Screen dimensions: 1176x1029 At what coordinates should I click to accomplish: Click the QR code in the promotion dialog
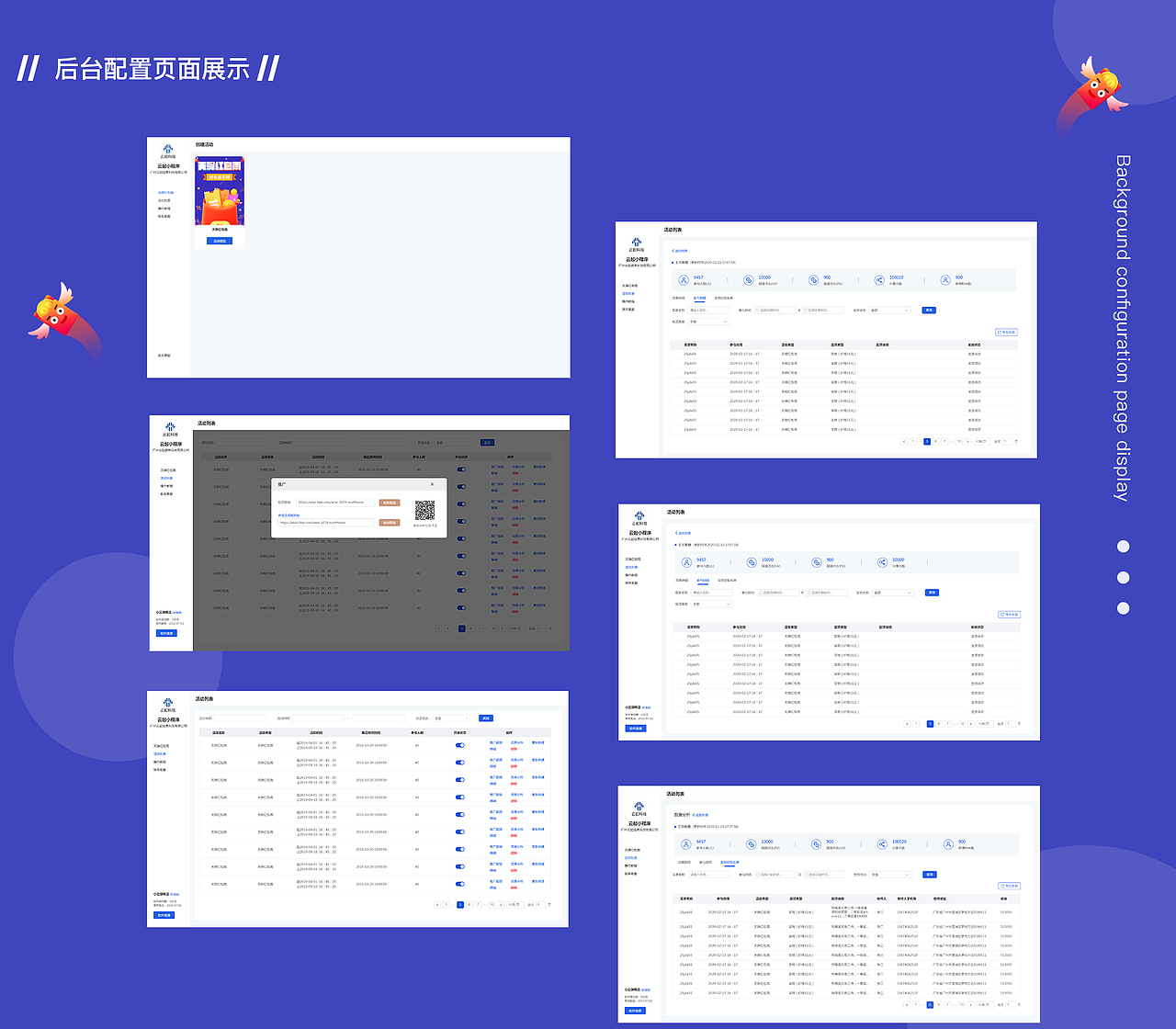coord(425,511)
